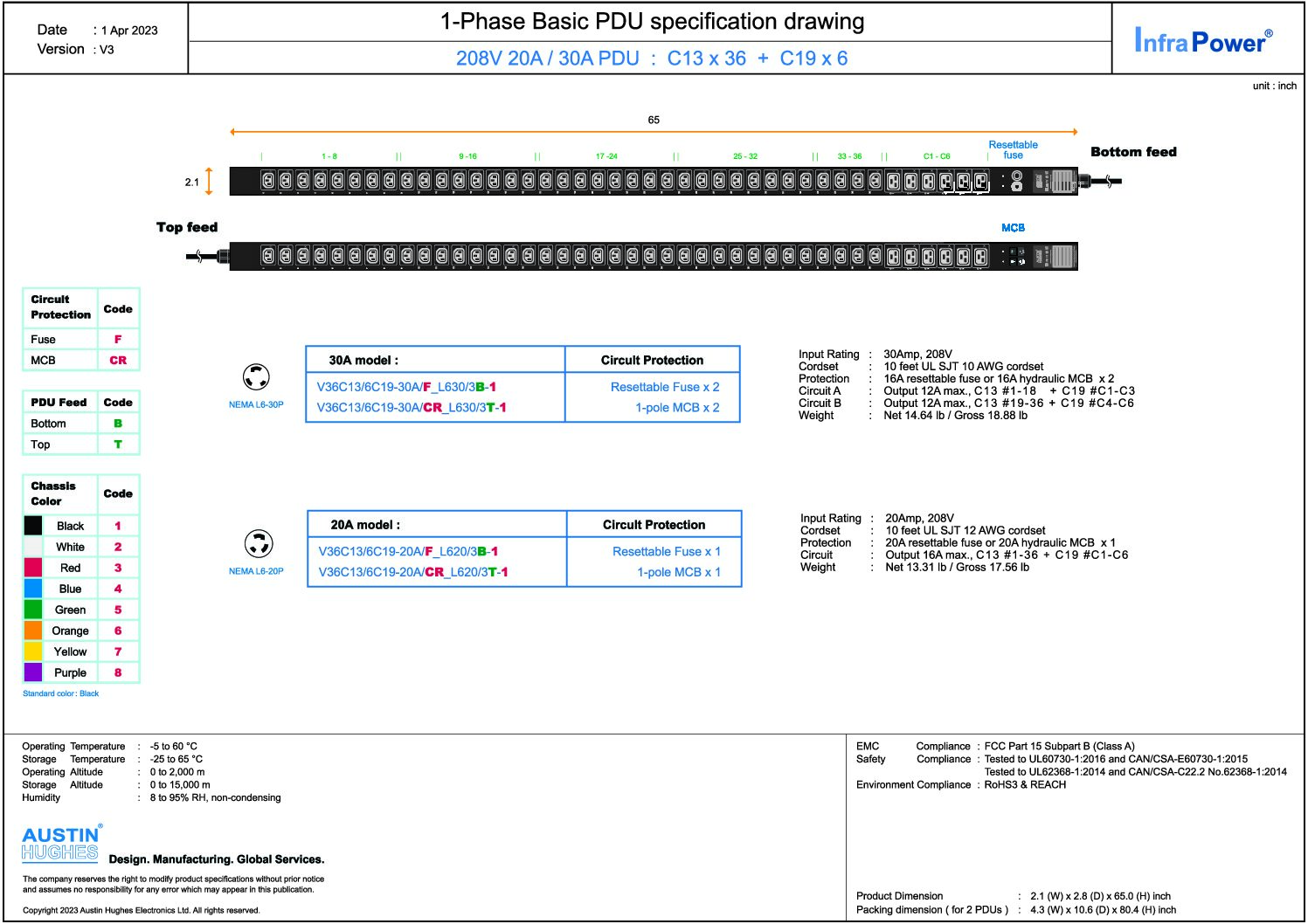The image size is (1308, 924).
Task: Select the Red chassis color swatch
Action: (x=33, y=568)
